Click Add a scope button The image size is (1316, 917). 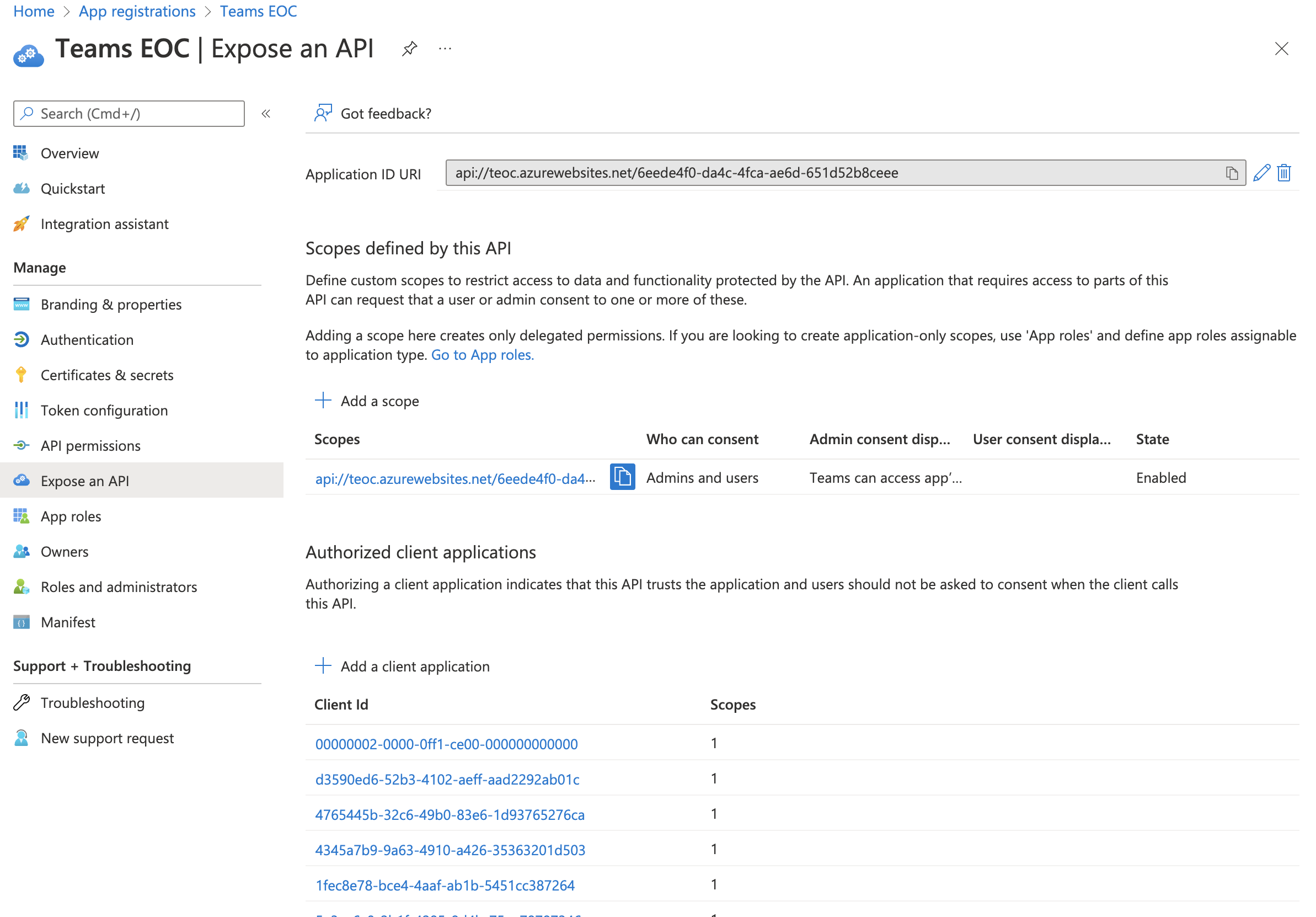(x=367, y=401)
